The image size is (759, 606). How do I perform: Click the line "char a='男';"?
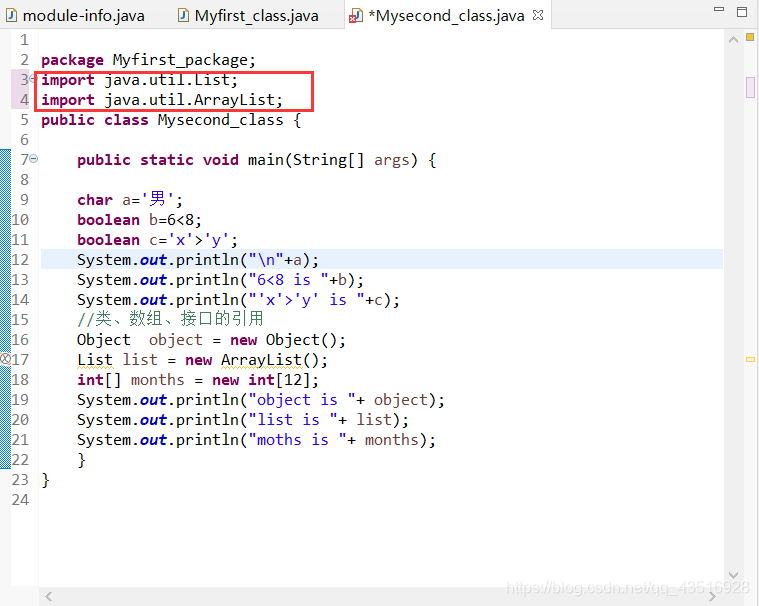130,199
